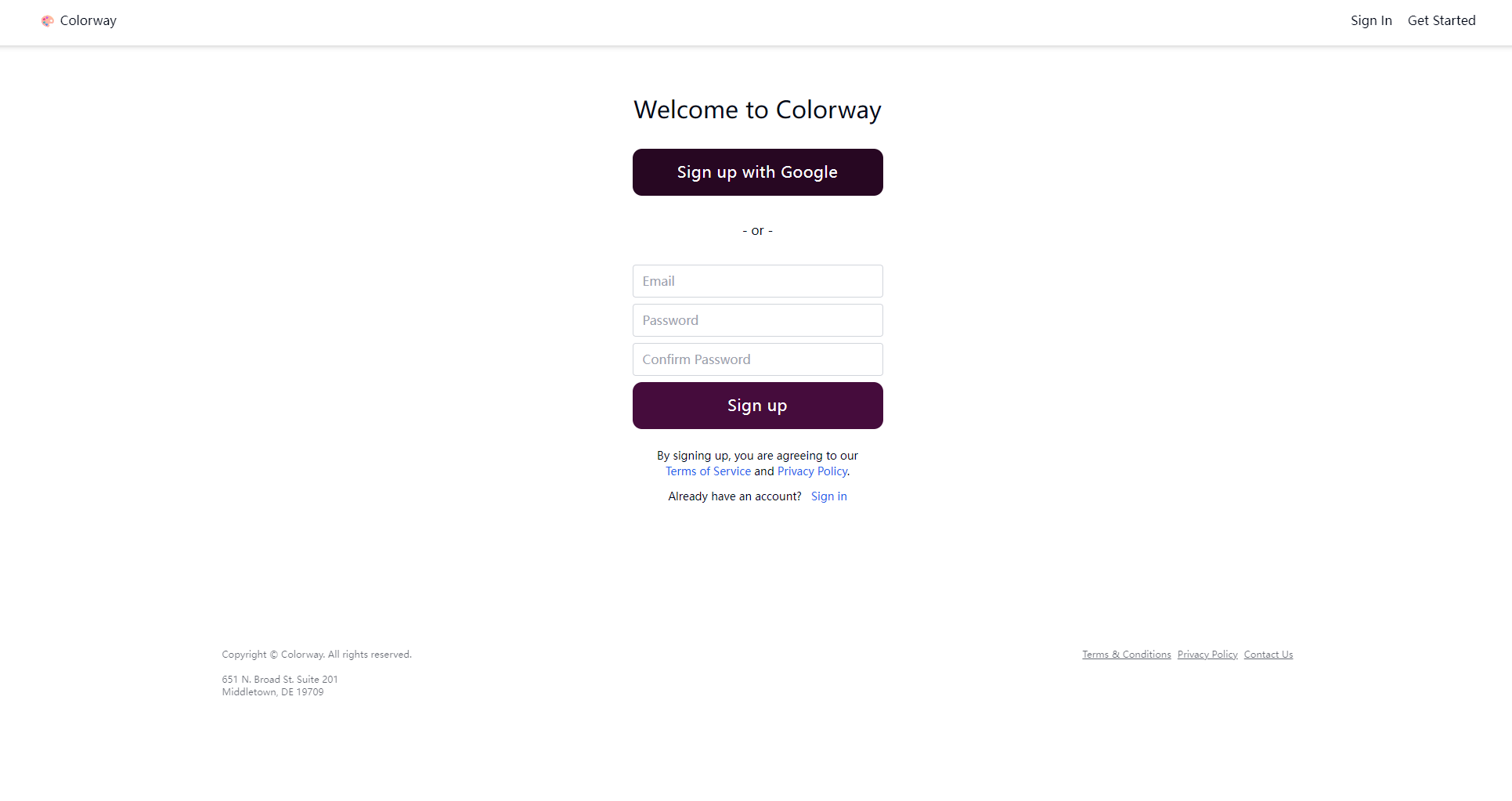Click the Colorway palette logo icon
This screenshot has height=801, width=1512.
48,21
